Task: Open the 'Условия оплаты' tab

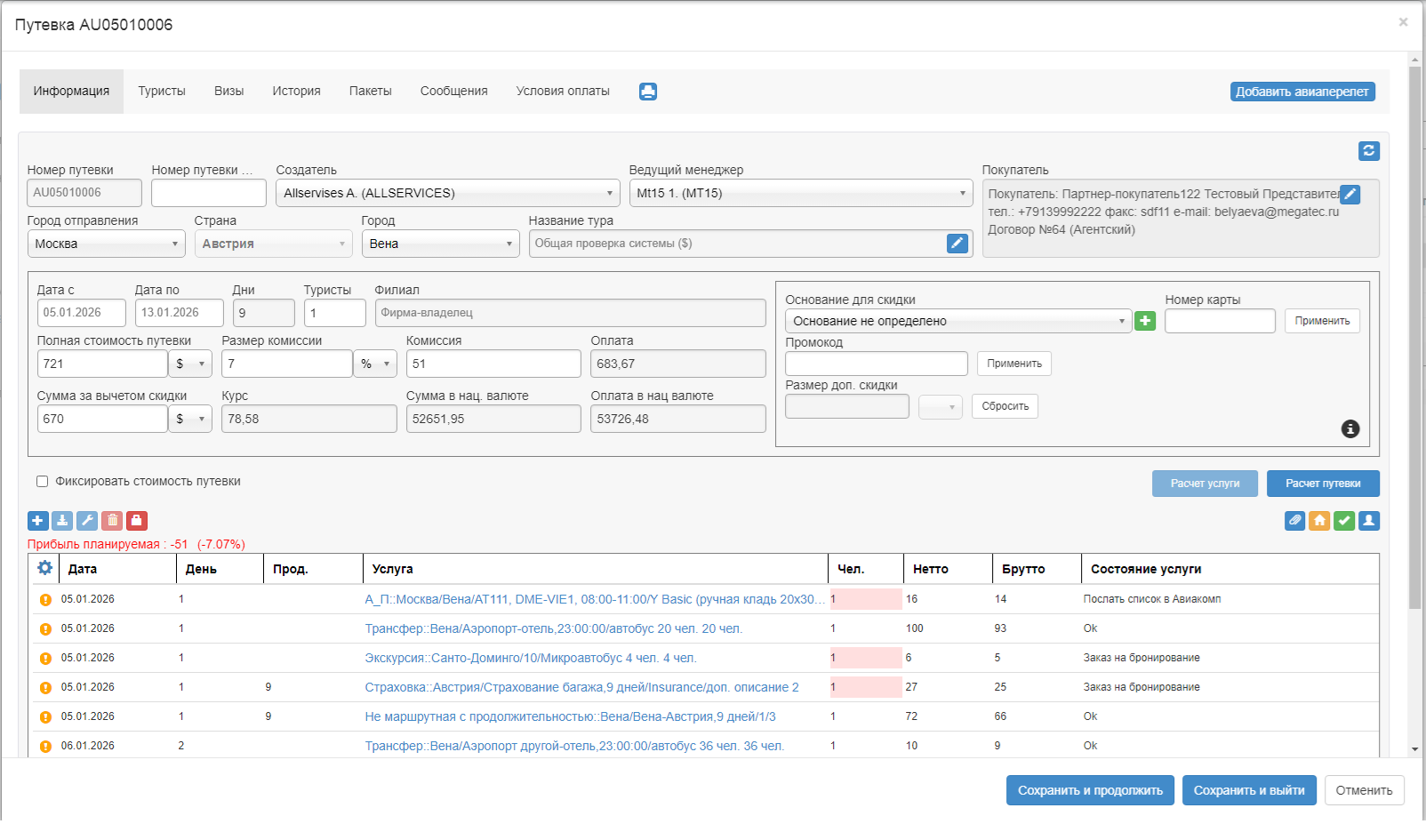Action: click(563, 92)
